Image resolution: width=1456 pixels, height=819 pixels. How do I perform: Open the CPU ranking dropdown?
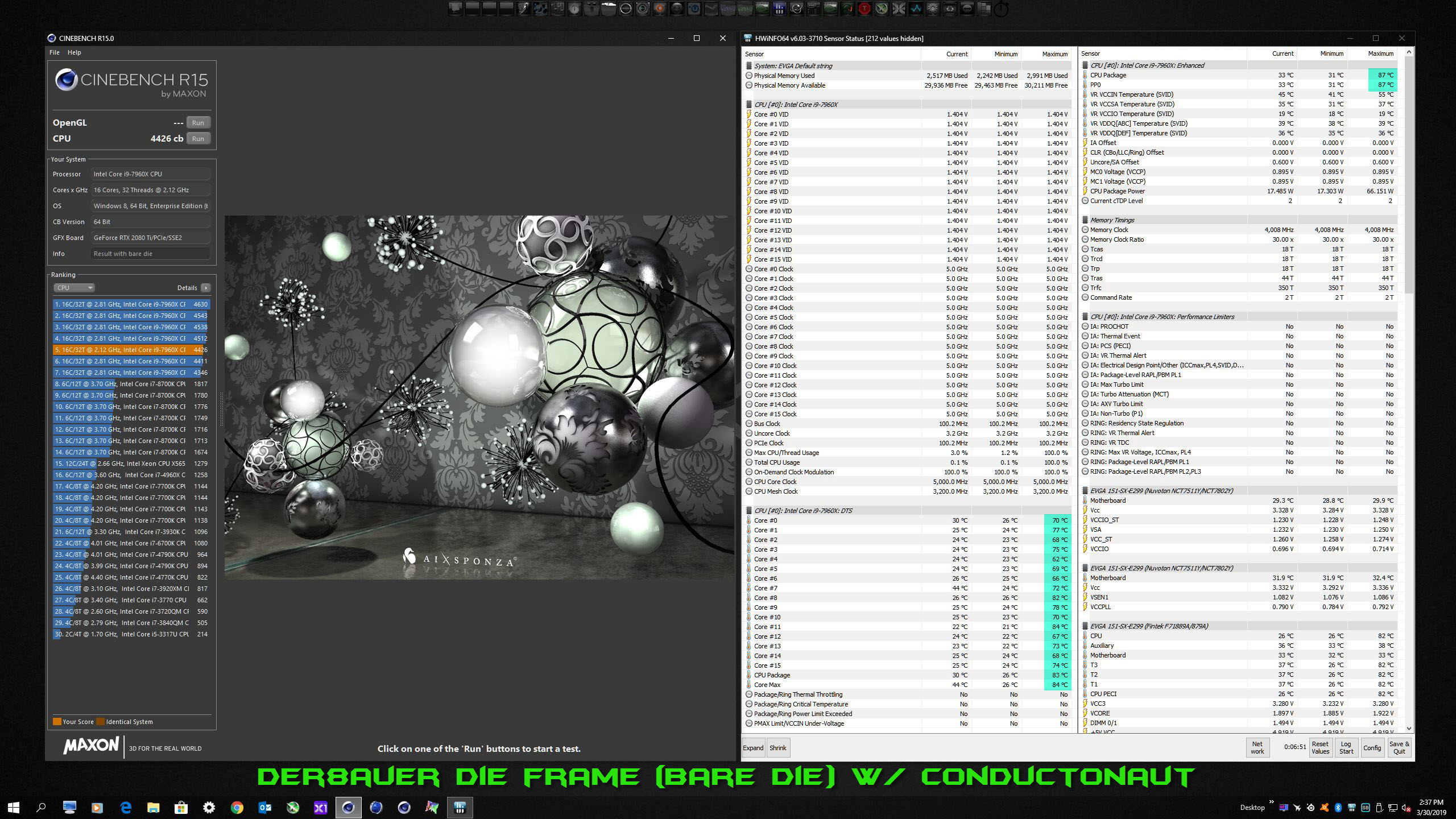click(x=74, y=288)
